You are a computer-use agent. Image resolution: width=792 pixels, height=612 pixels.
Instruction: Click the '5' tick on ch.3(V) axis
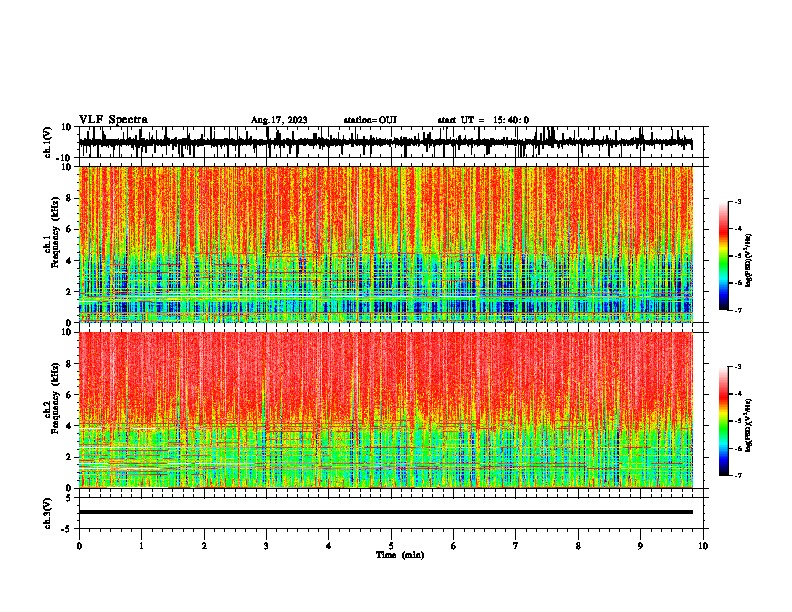tap(70, 498)
